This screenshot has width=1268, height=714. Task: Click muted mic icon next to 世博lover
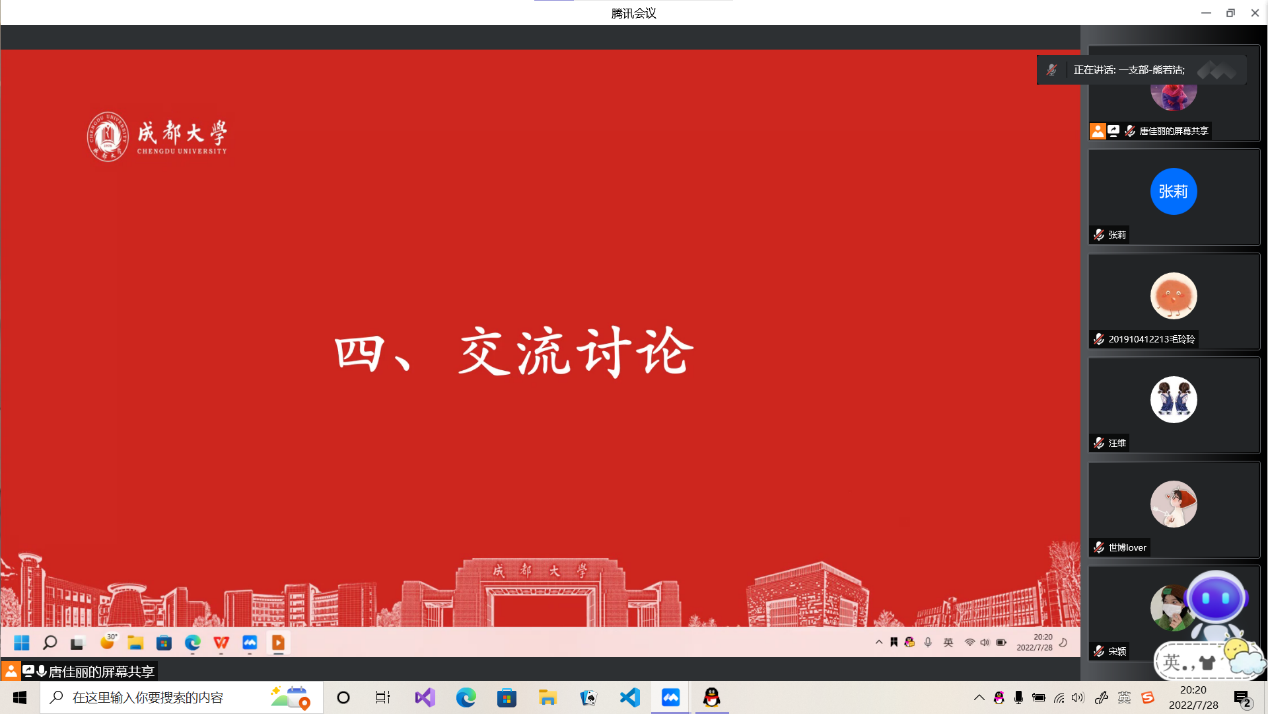coord(1099,547)
